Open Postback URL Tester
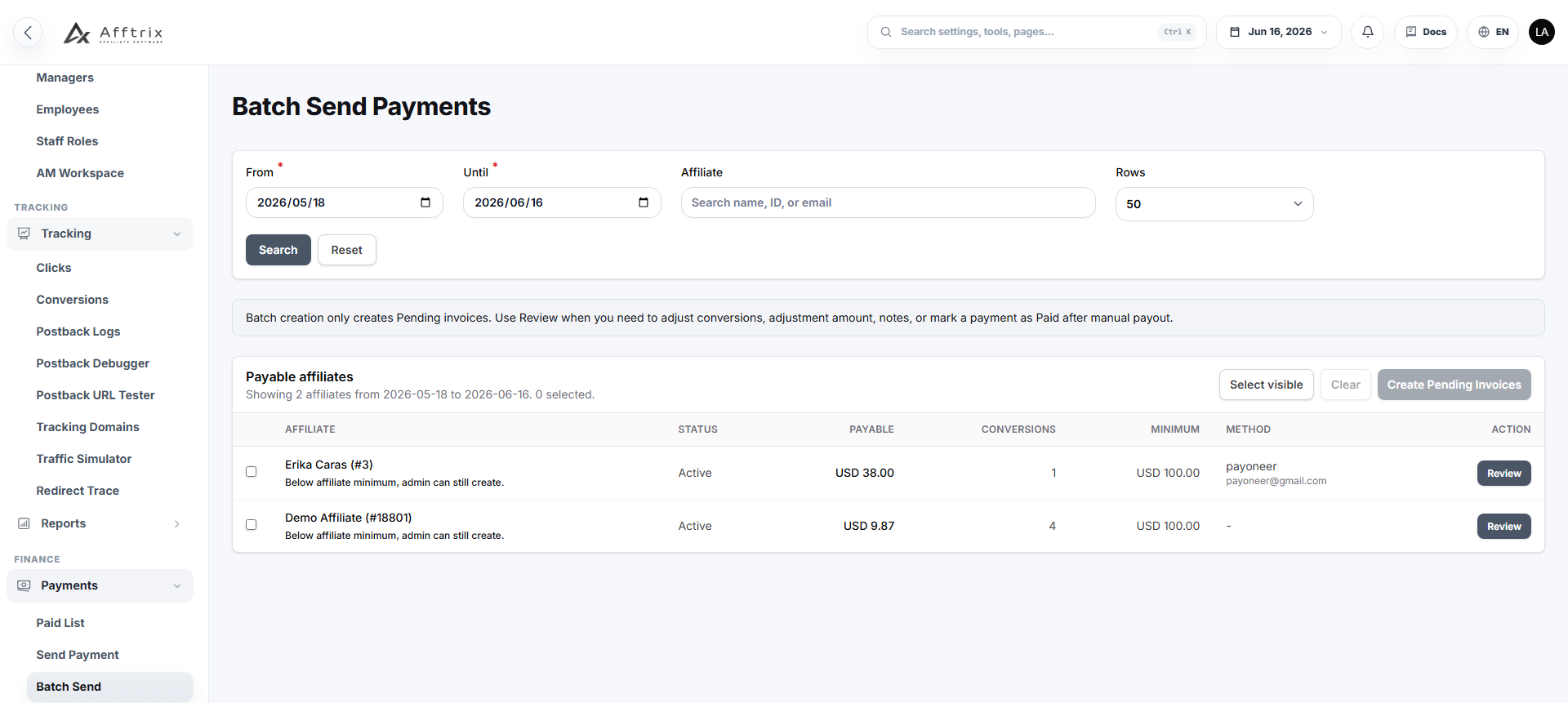This screenshot has width=1568, height=703. point(96,395)
